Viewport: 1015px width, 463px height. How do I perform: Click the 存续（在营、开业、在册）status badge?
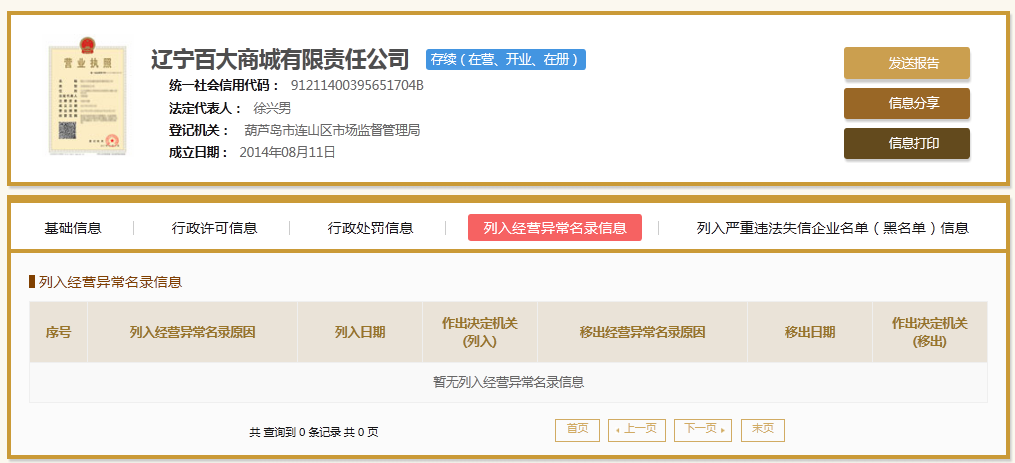click(505, 59)
